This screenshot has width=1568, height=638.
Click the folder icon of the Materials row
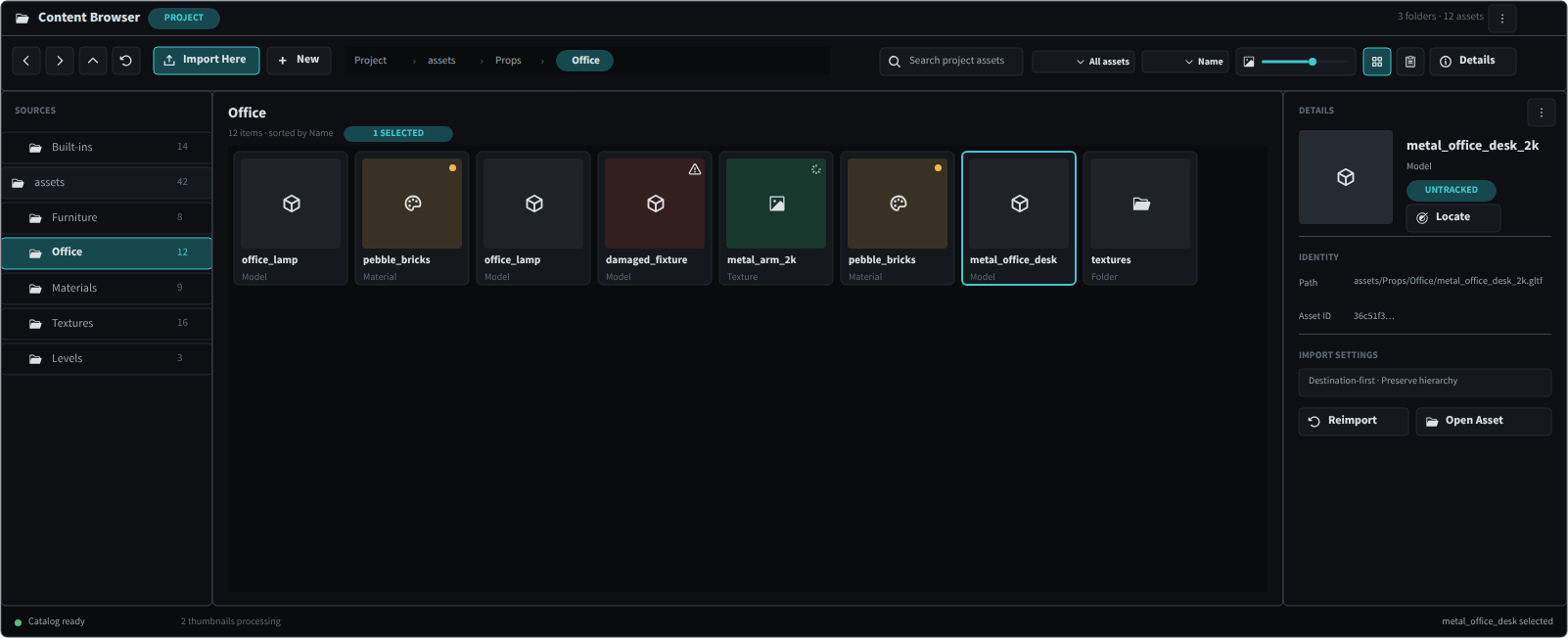pyautogui.click(x=35, y=289)
